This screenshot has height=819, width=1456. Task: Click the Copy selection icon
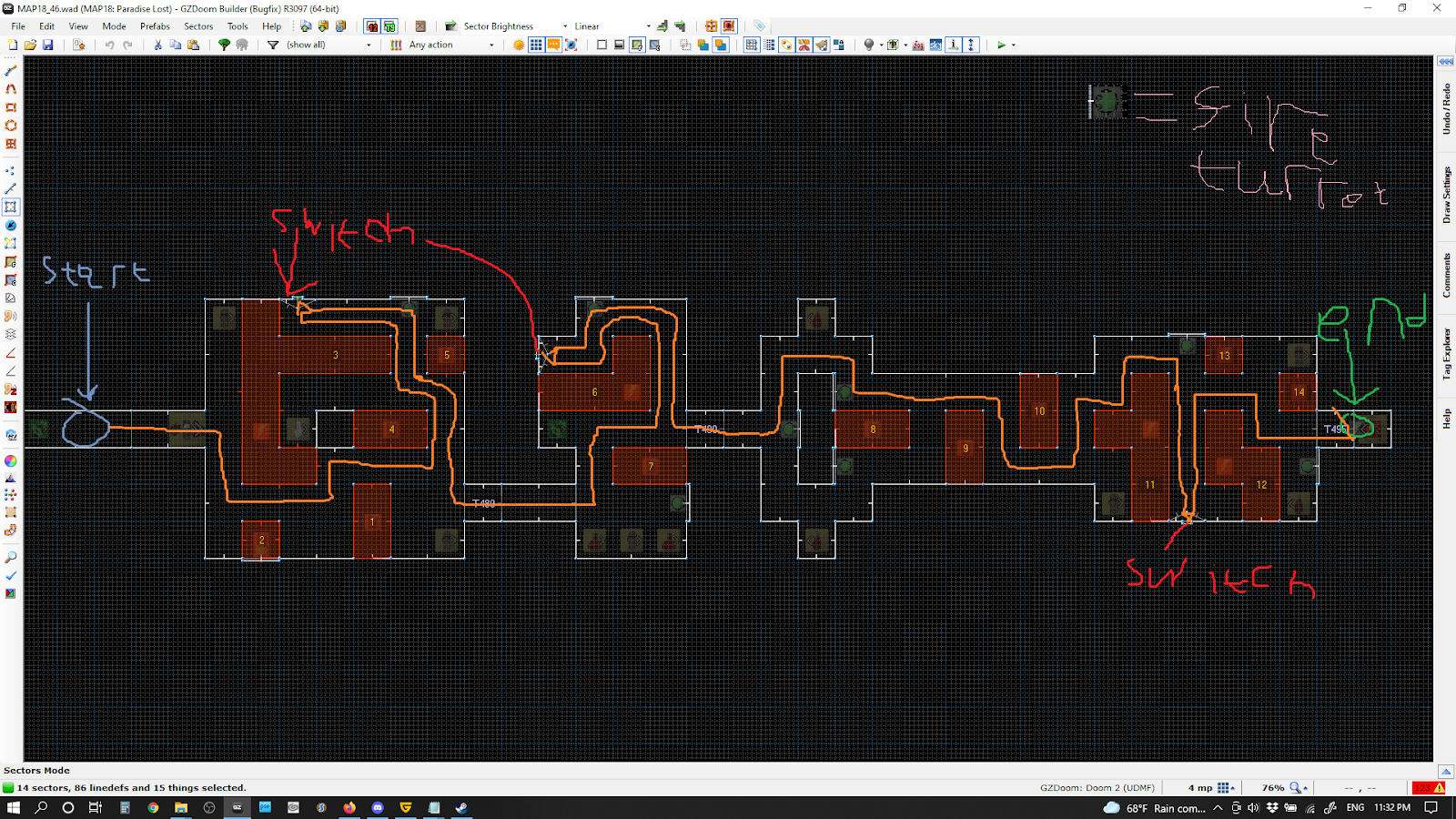coord(176,45)
